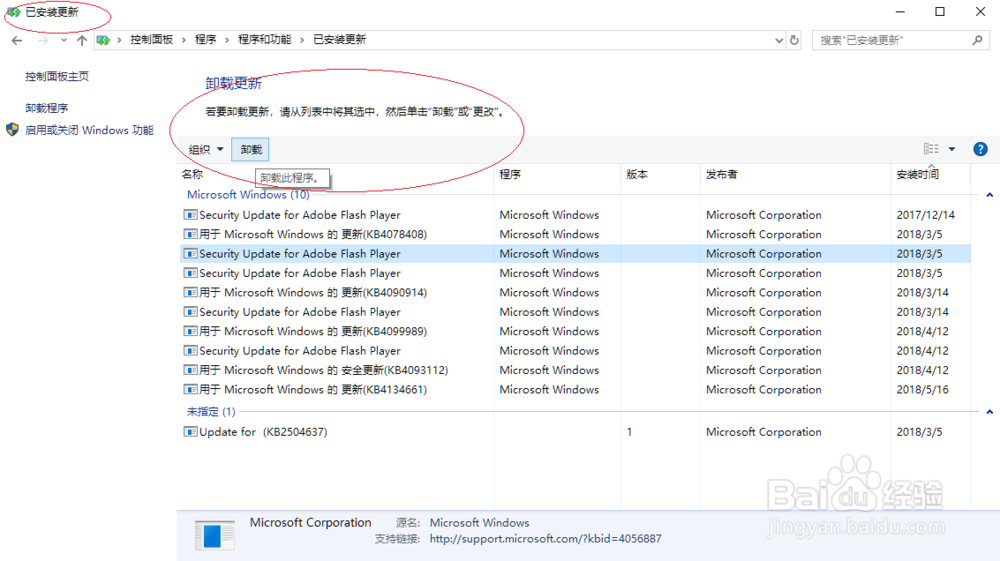Open 控制面板主页 link
Viewport: 1000px width, 561px height.
click(x=57, y=76)
